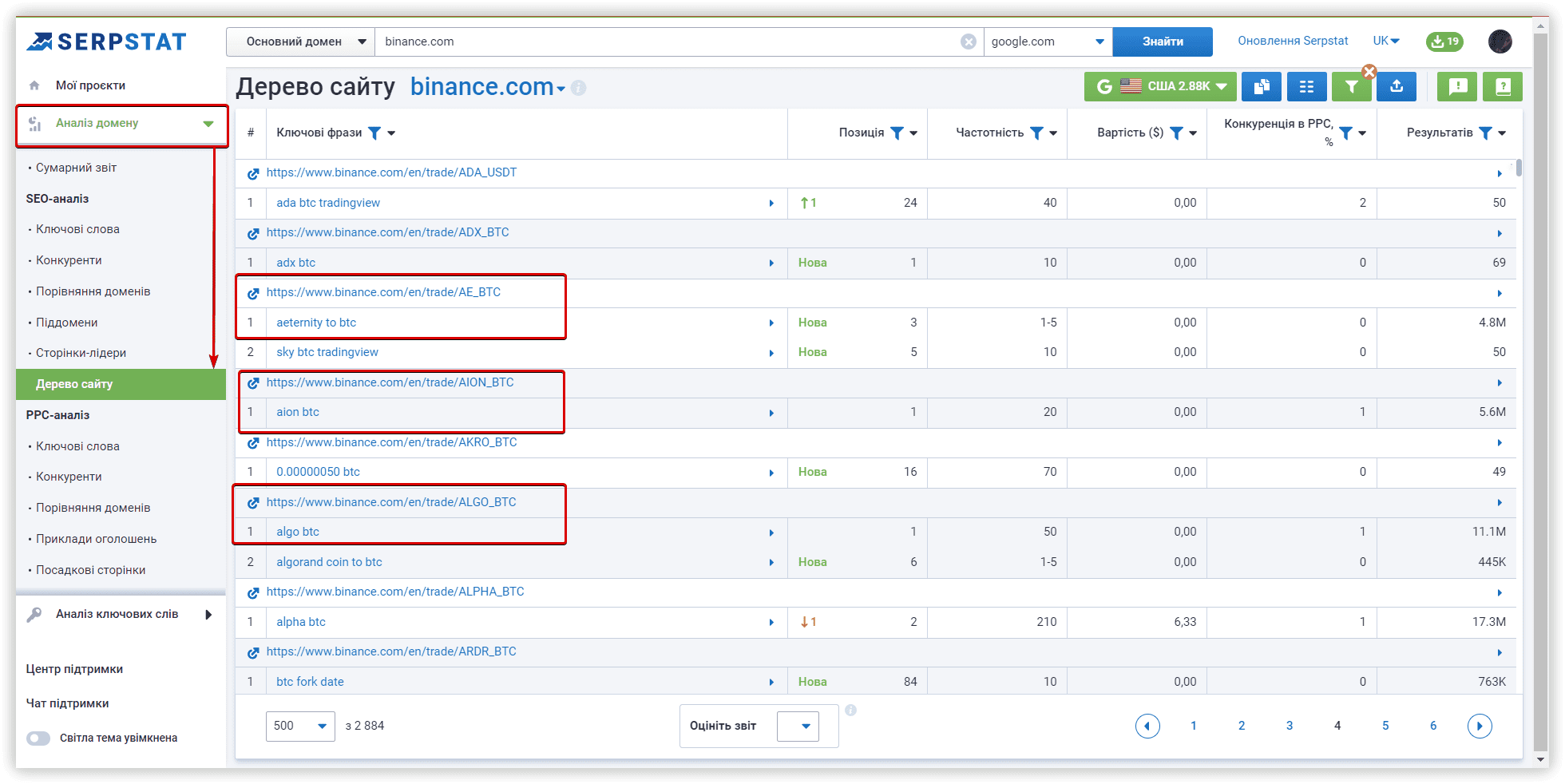Filter the Ключові фрази column
The height and width of the screenshot is (784, 1565).
[374, 133]
